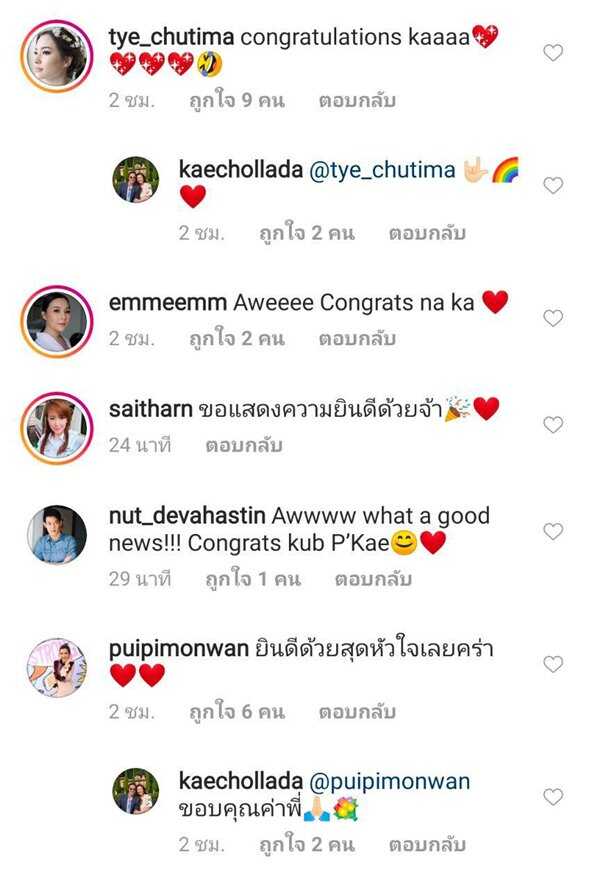Reply to tye_chutima's comment

357,100
